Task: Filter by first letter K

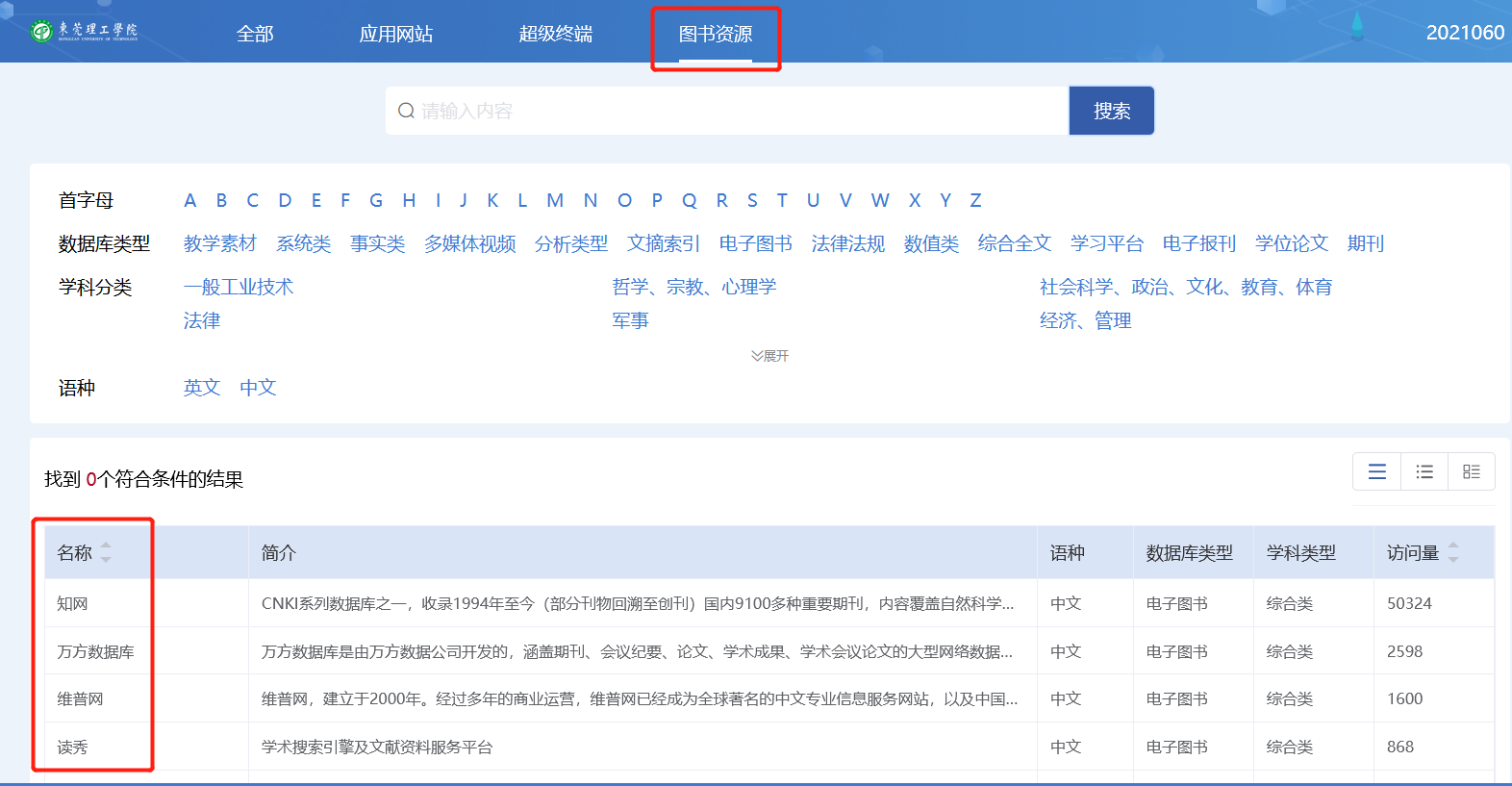Action: click(492, 200)
